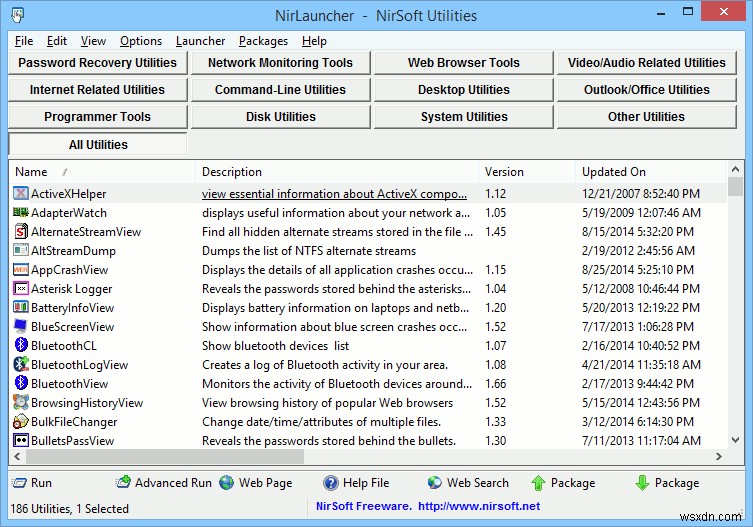Screen dimensions: 753x527
Task: Select System Utilities group
Action: click(x=463, y=117)
